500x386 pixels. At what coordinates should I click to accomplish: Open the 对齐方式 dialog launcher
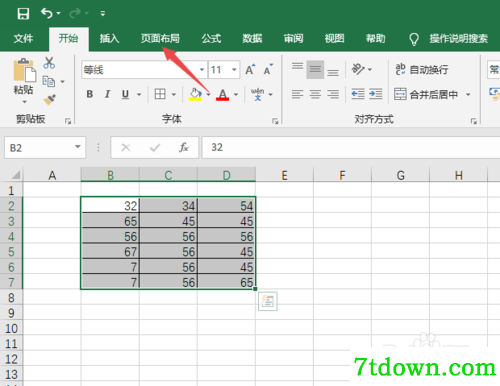[473, 121]
